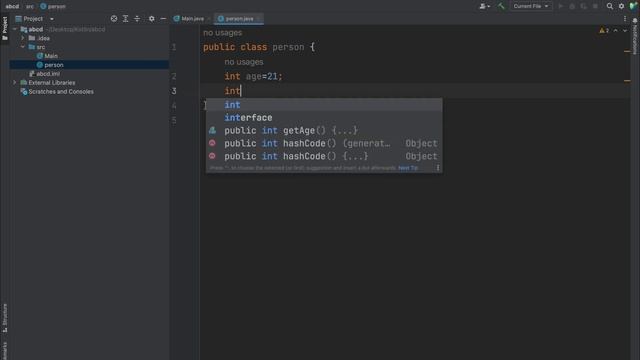This screenshot has width=640, height=360.
Task: Click 'public class person {' code line
Action: [x=259, y=47]
